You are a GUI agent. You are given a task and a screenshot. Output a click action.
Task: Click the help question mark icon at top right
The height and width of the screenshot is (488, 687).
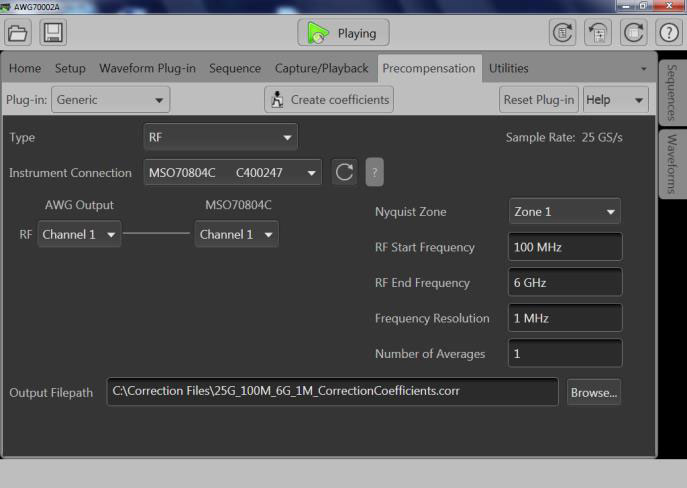pyautogui.click(x=667, y=33)
